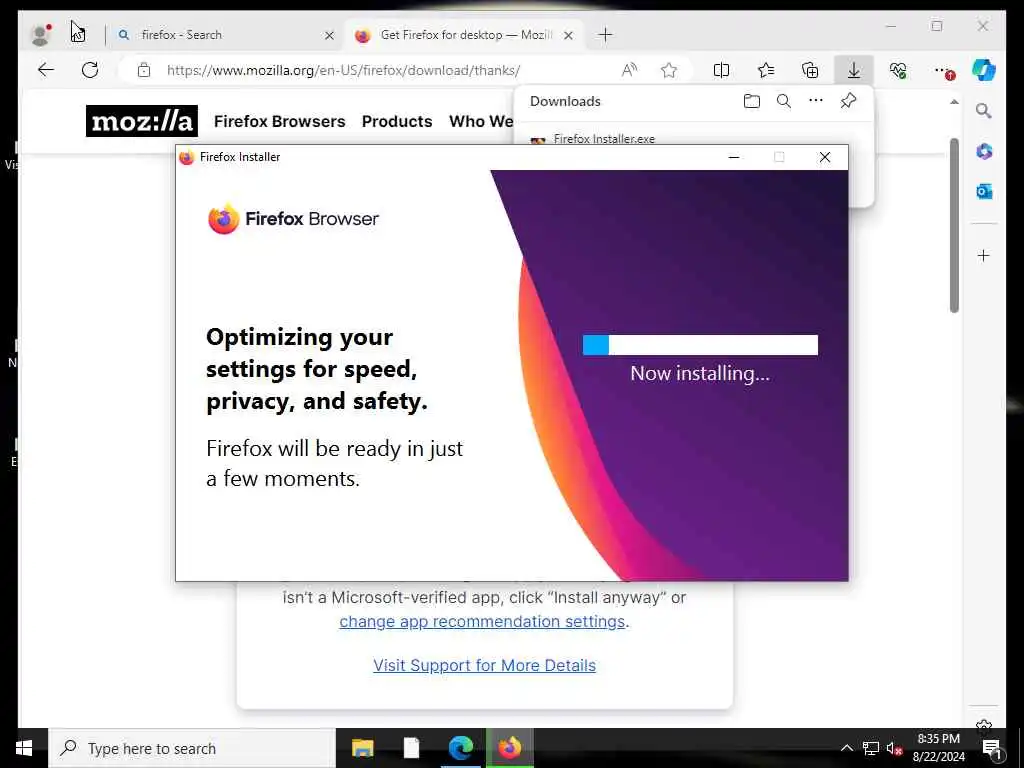Click the Downloads toolbar icon
The width and height of the screenshot is (1024, 768).
coord(854,70)
